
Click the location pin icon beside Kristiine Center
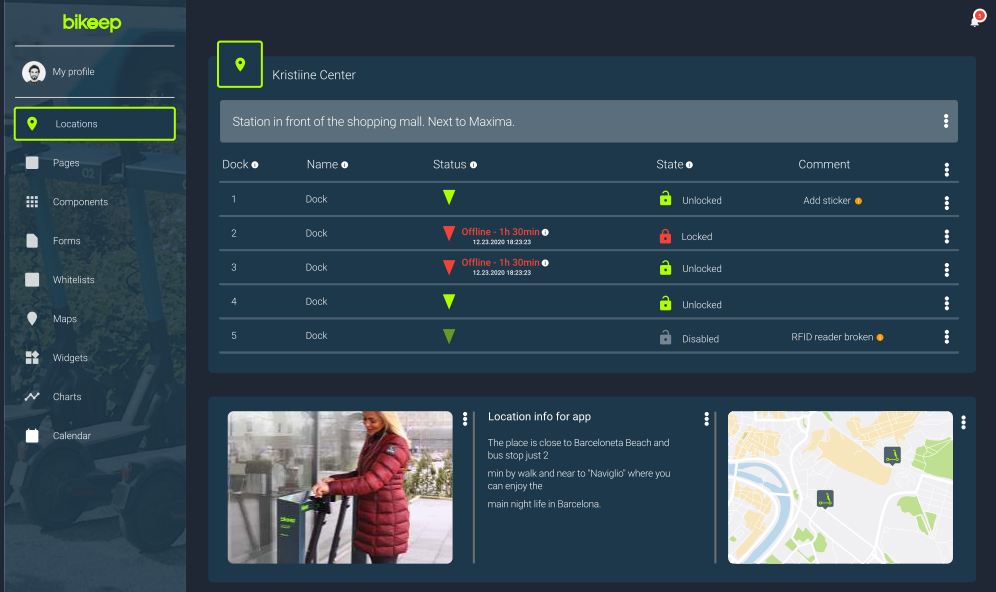(240, 64)
